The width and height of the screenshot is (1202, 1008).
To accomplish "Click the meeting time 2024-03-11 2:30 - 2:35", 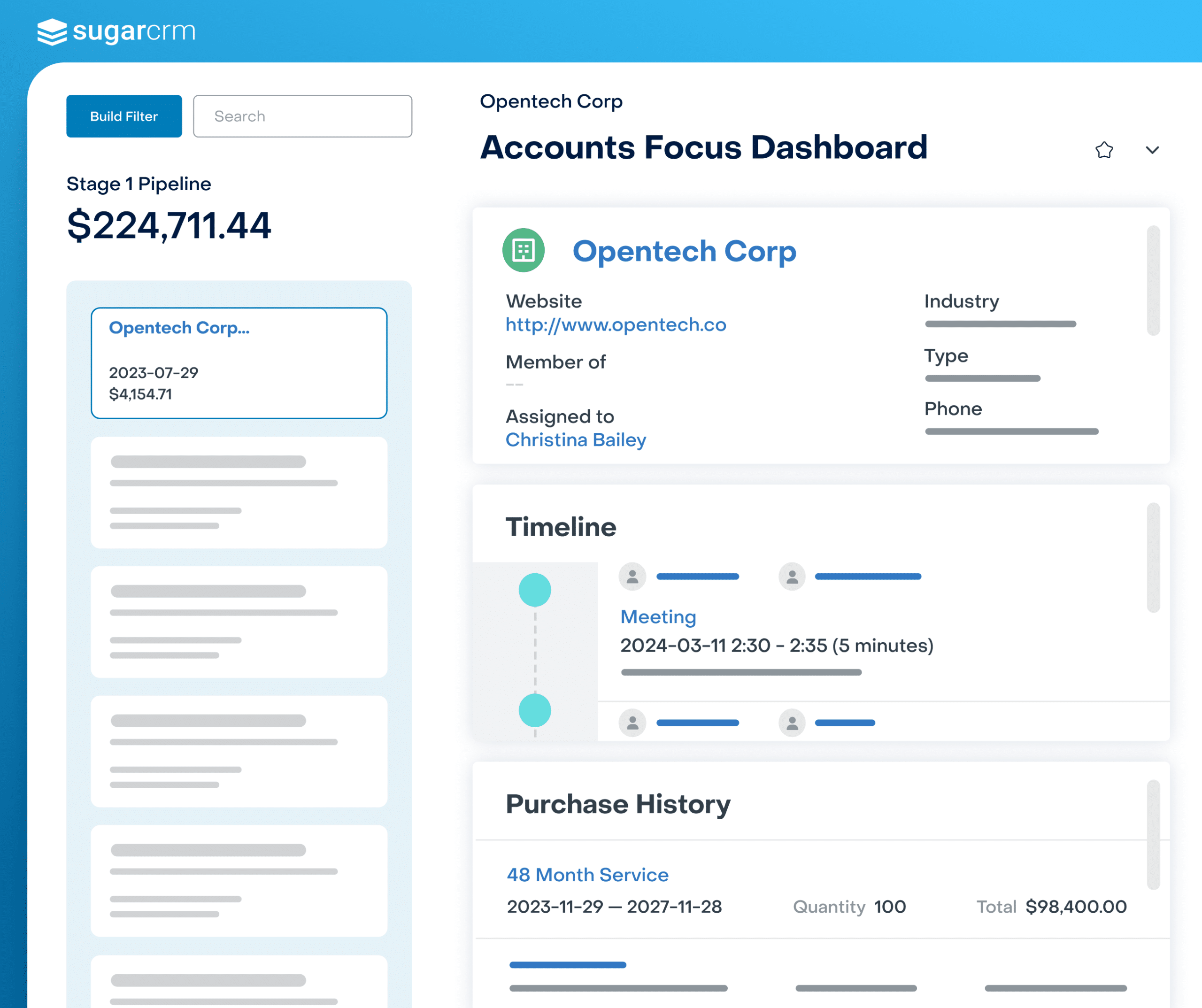I will 777,646.
